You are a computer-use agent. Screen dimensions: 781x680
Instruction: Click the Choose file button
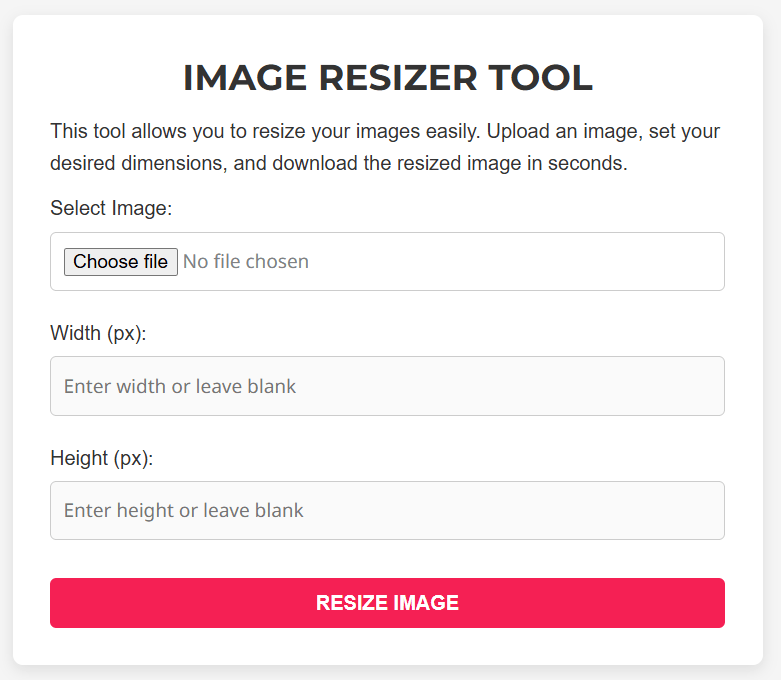[120, 262]
